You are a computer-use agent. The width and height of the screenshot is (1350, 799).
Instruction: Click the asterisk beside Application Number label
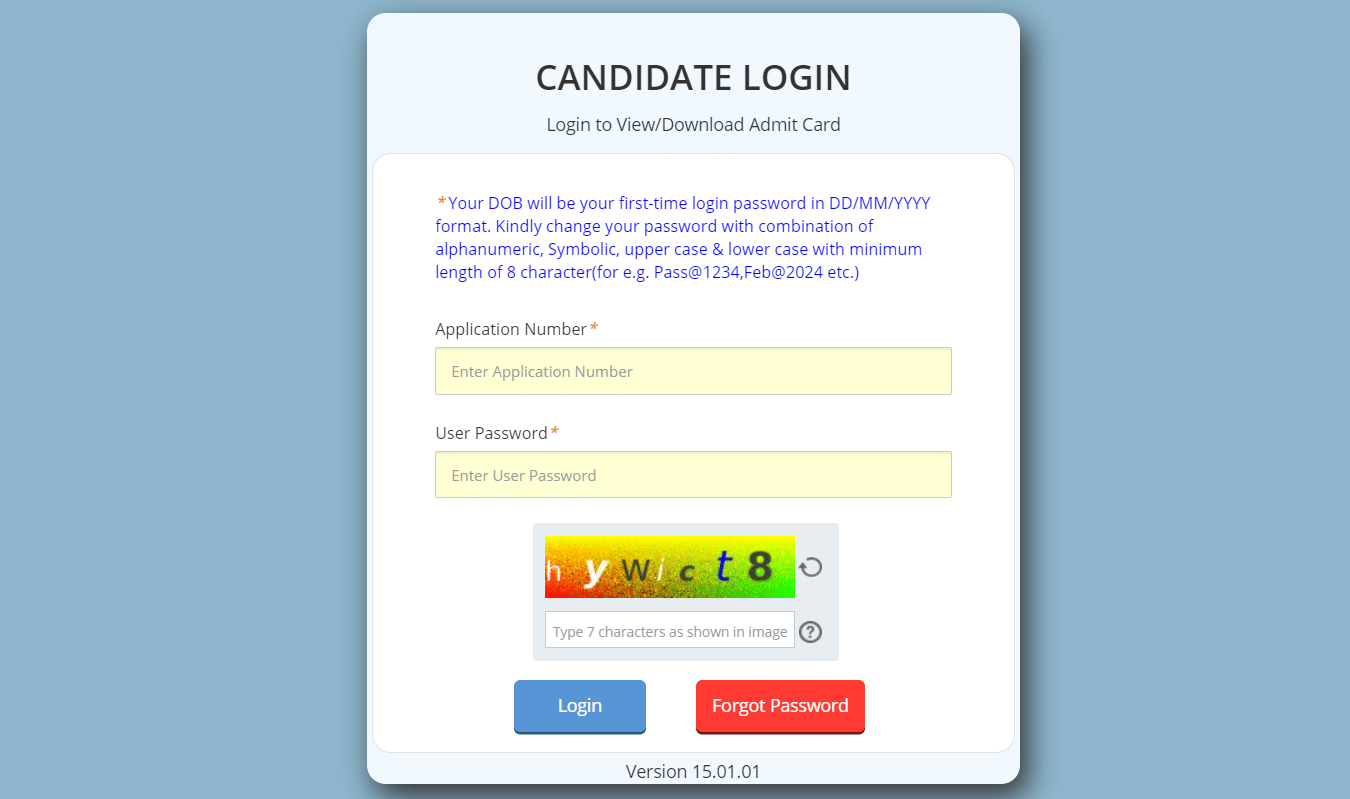tap(594, 328)
